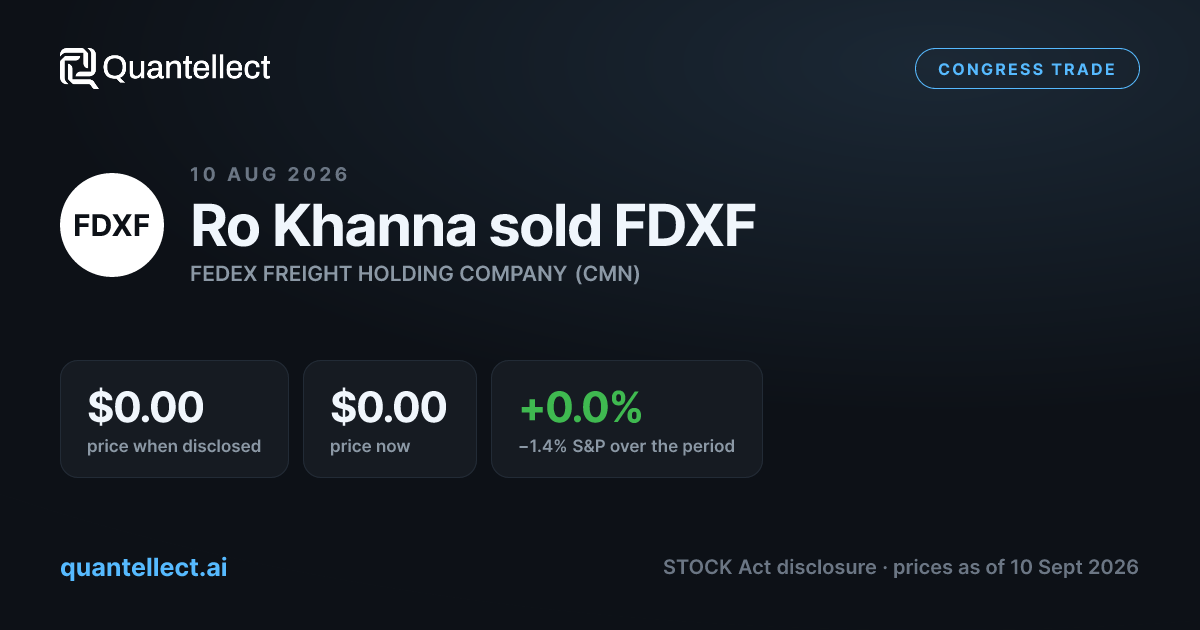1200x630 pixels.
Task: Click the +0.0% performance card
Action: (x=627, y=418)
